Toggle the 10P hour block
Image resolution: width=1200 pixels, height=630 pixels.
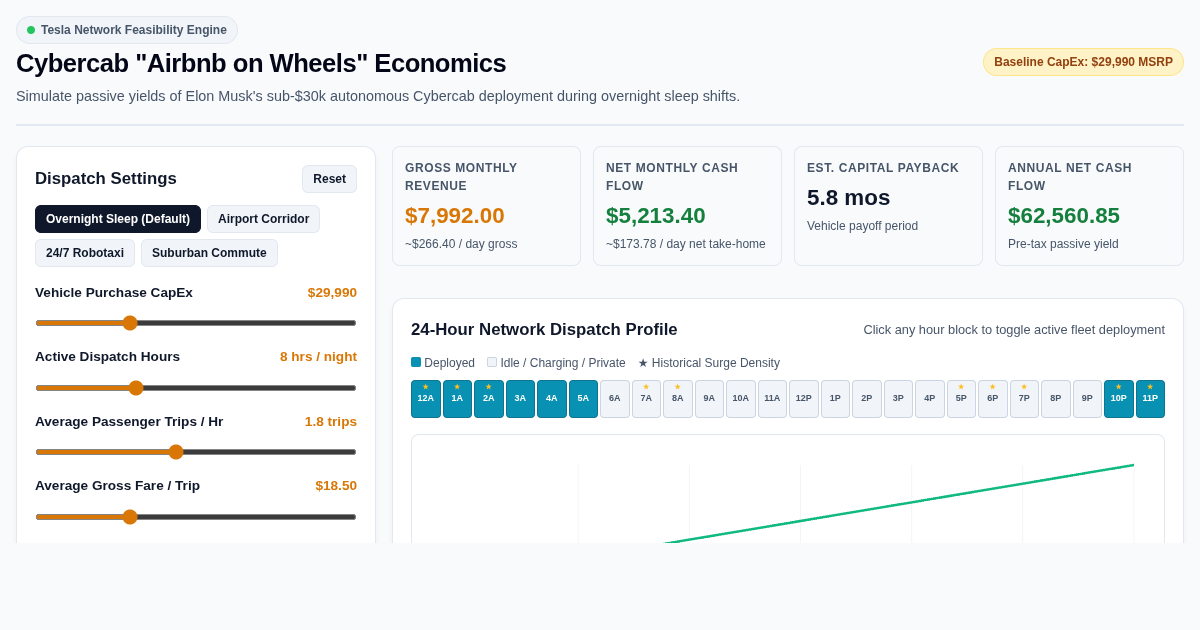(x=1119, y=399)
